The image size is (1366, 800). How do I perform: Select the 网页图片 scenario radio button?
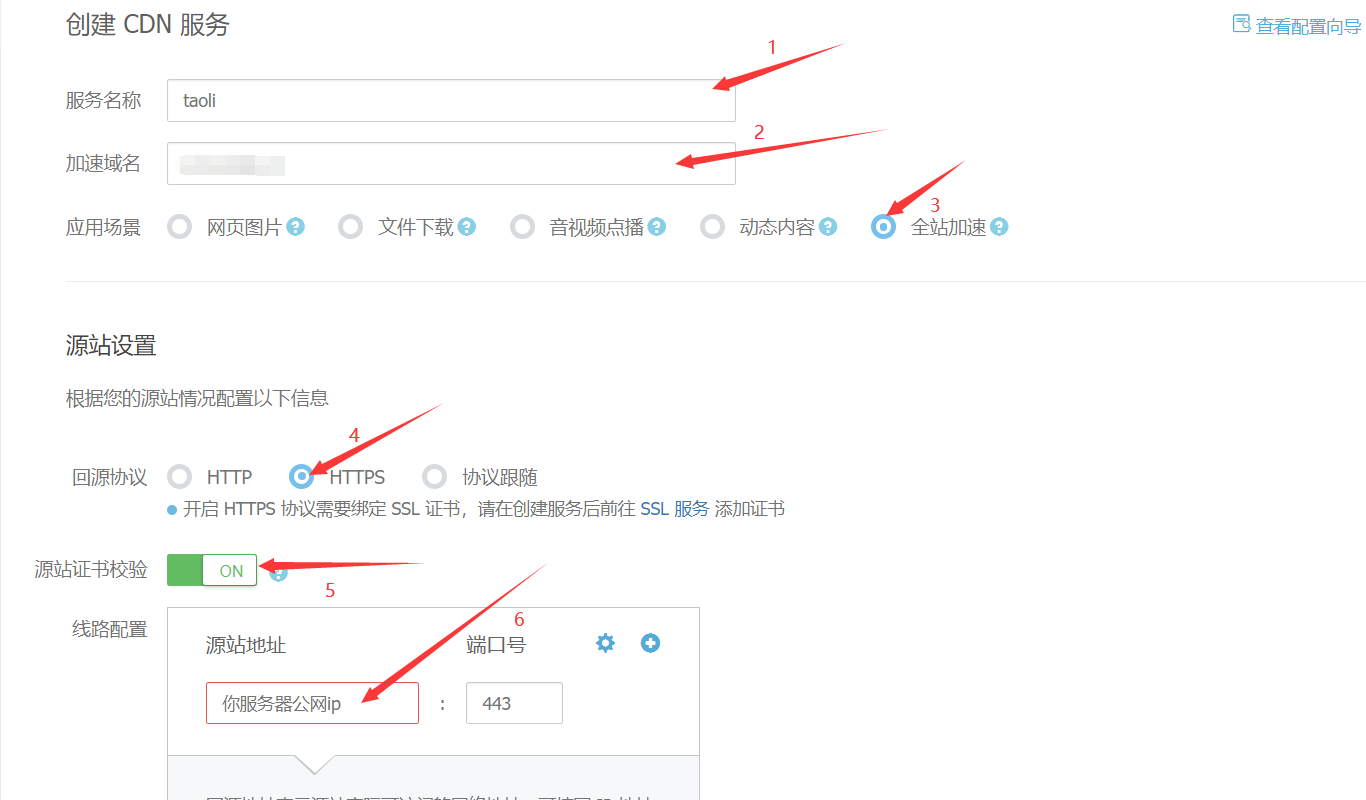point(180,227)
